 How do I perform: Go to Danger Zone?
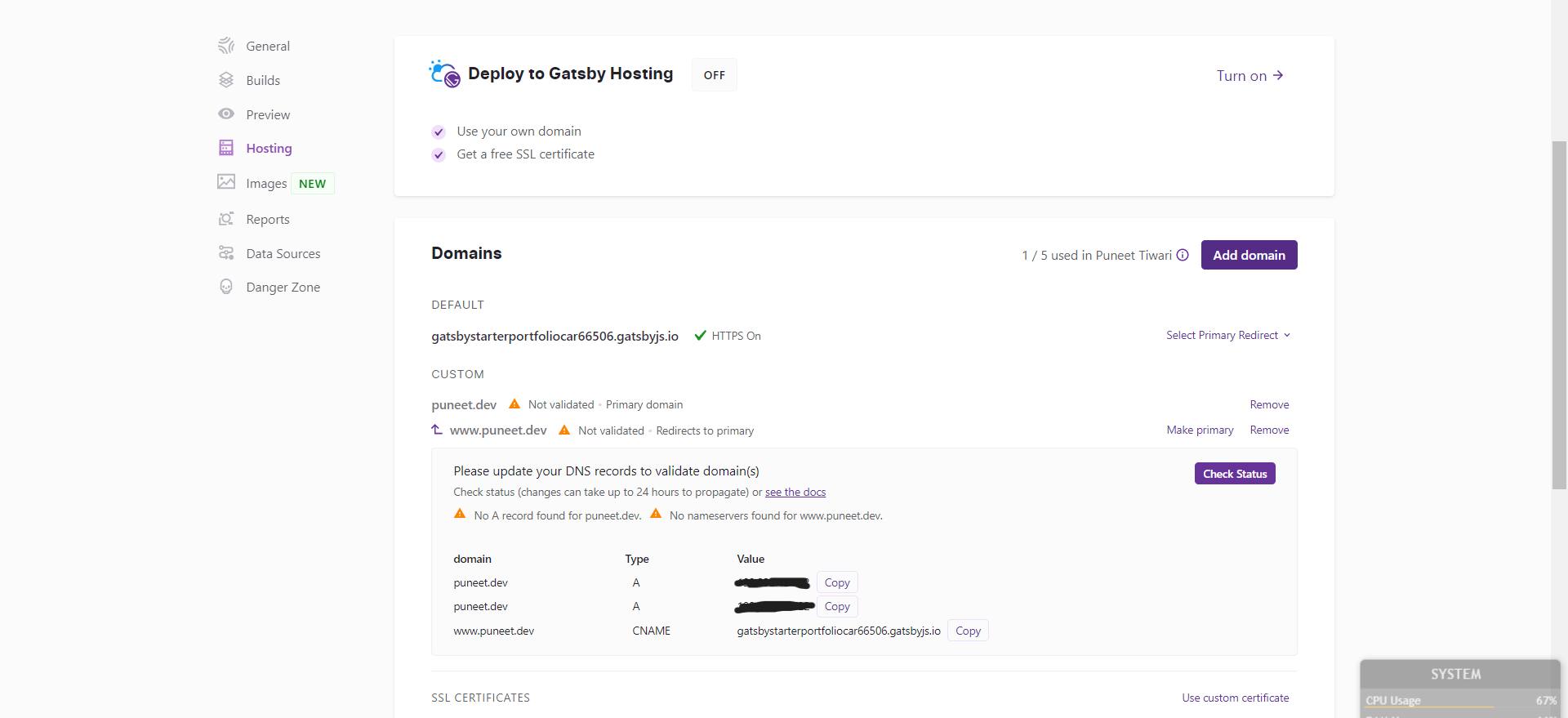283,288
